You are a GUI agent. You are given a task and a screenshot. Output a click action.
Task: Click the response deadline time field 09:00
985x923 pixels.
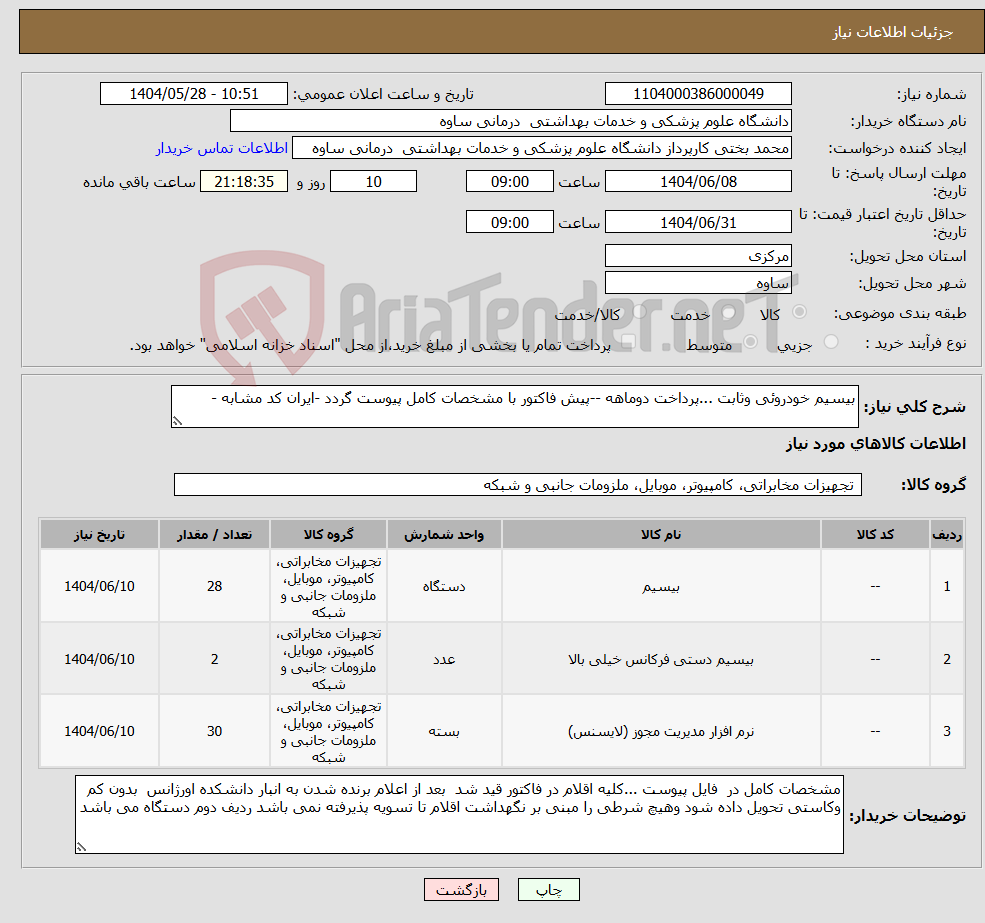(509, 182)
